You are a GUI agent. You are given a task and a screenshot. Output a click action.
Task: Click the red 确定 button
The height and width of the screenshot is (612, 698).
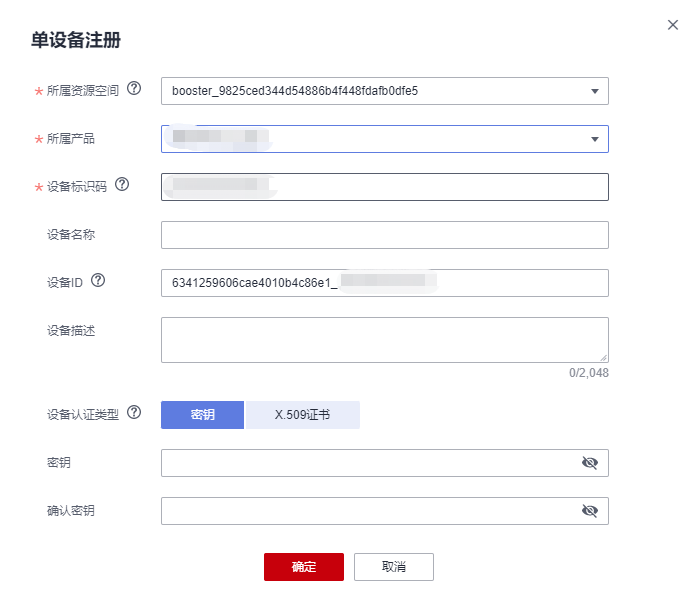304,567
